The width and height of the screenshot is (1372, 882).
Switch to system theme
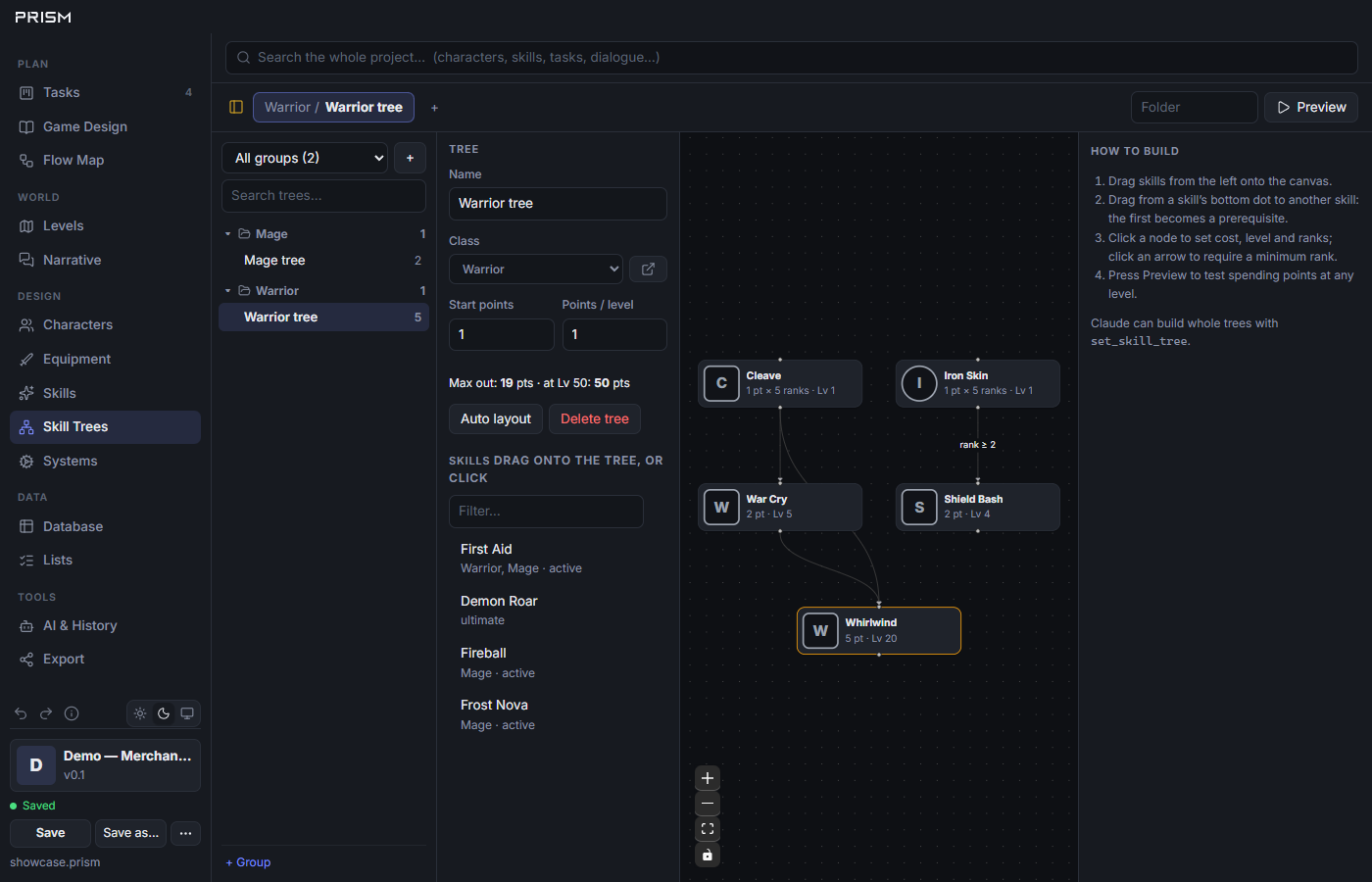(187, 713)
